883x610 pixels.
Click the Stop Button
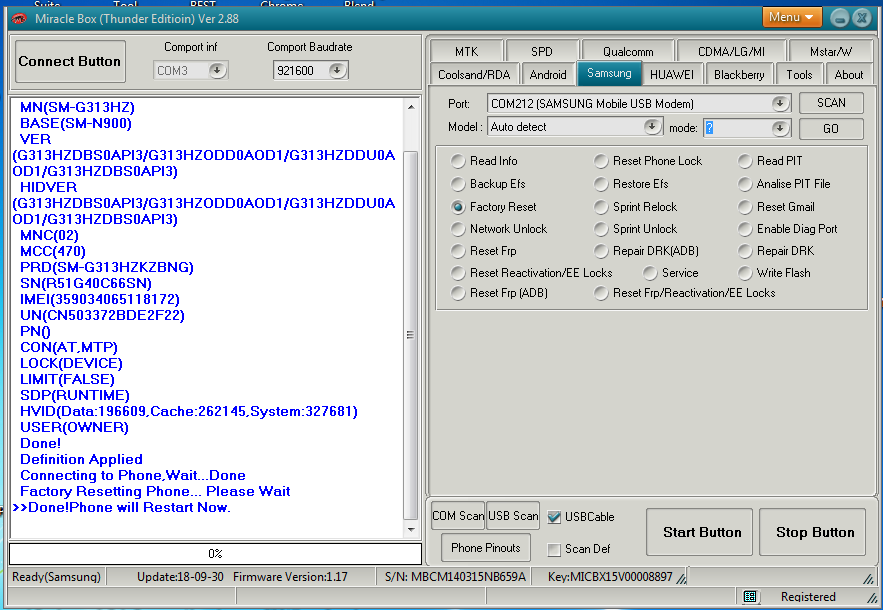pyautogui.click(x=813, y=532)
